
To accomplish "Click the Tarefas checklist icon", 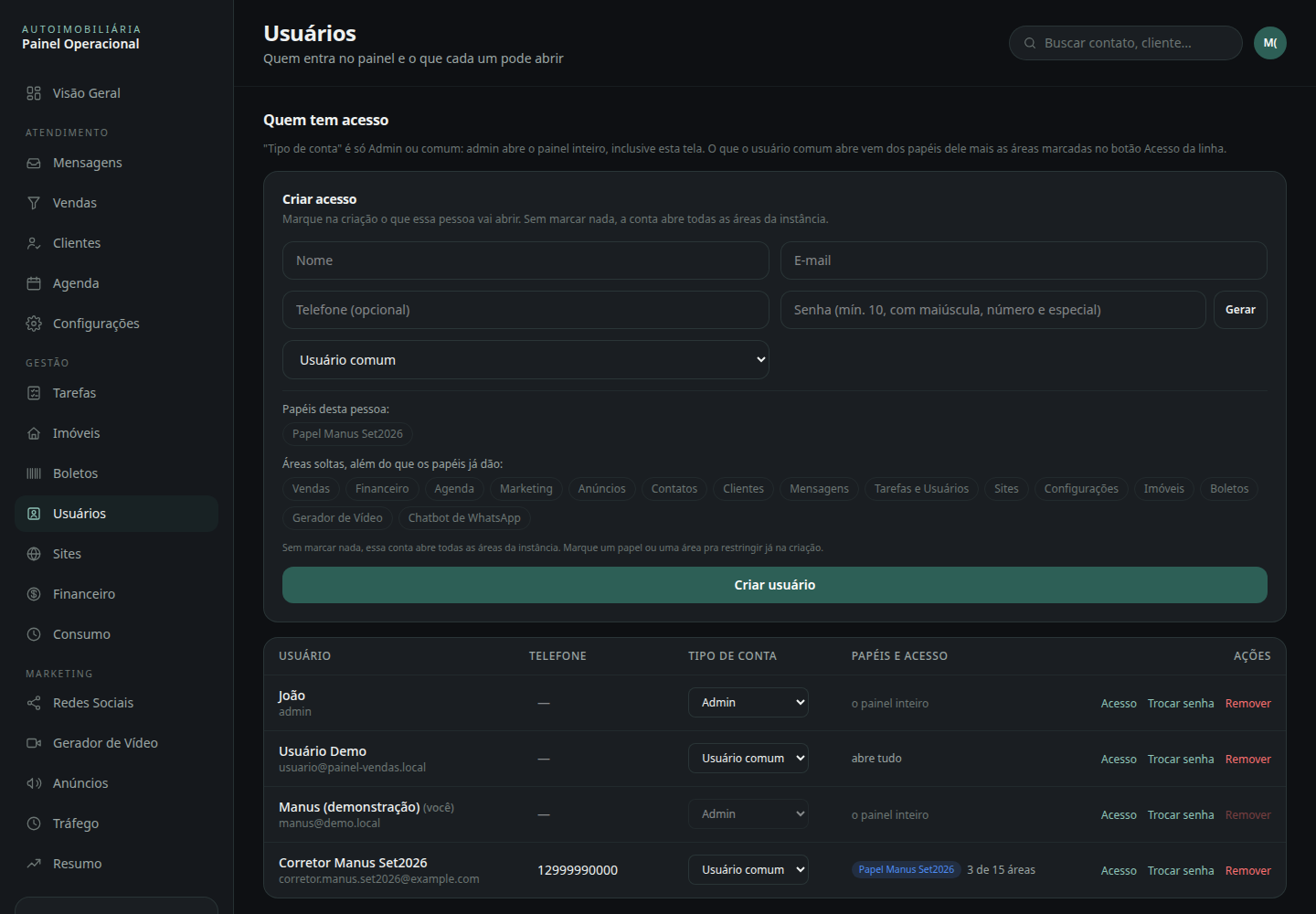I will [34, 393].
